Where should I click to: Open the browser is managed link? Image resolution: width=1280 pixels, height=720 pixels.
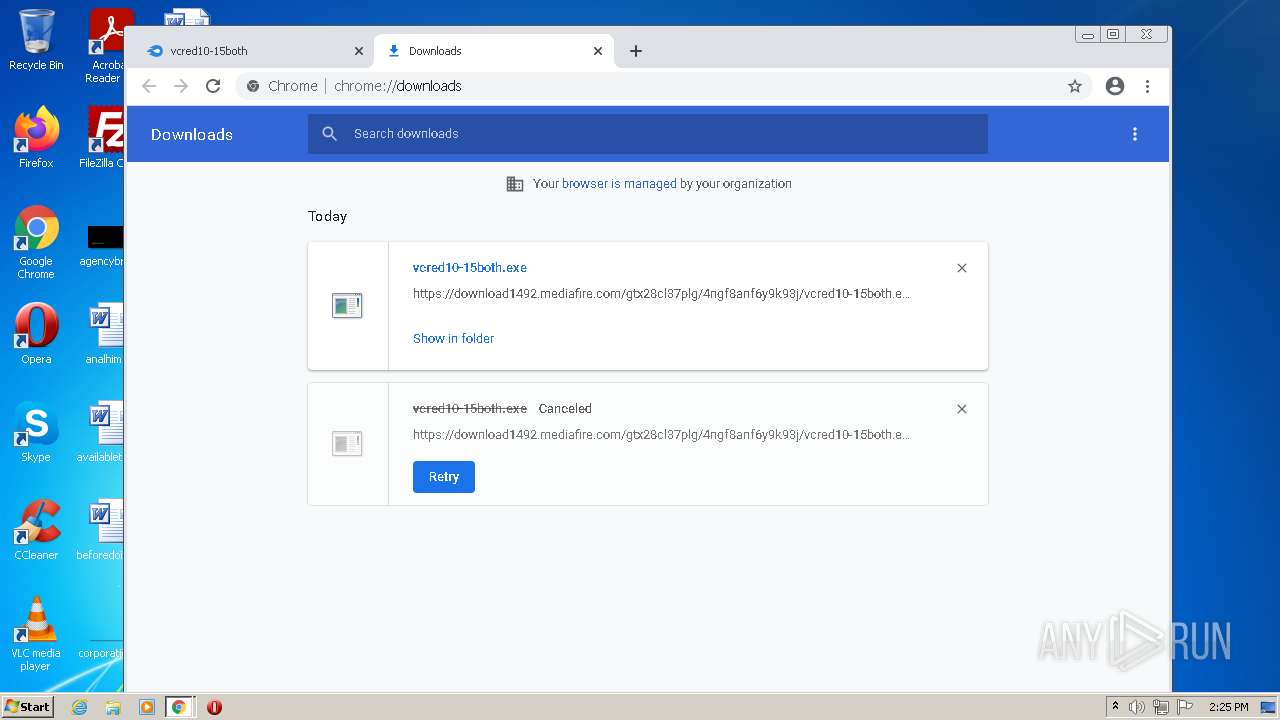[x=619, y=184]
